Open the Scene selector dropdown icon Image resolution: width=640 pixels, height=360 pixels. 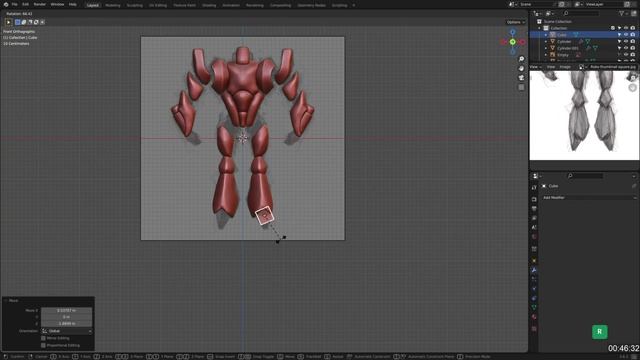pos(513,4)
